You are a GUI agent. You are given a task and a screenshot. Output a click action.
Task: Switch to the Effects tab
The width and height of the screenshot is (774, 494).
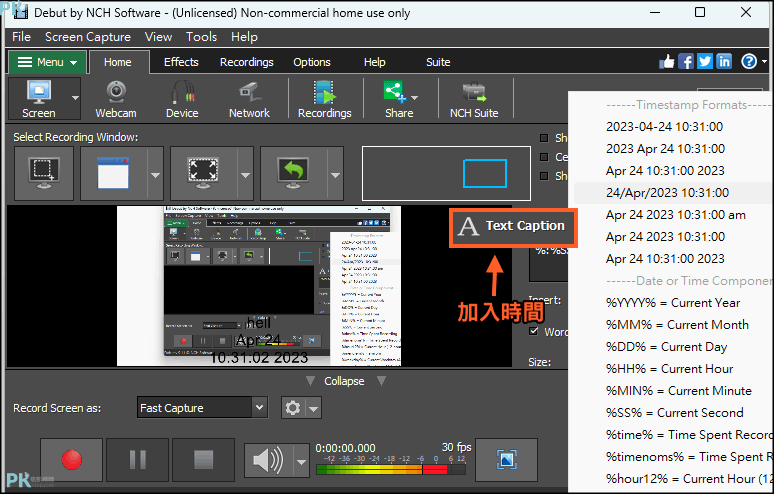[181, 62]
